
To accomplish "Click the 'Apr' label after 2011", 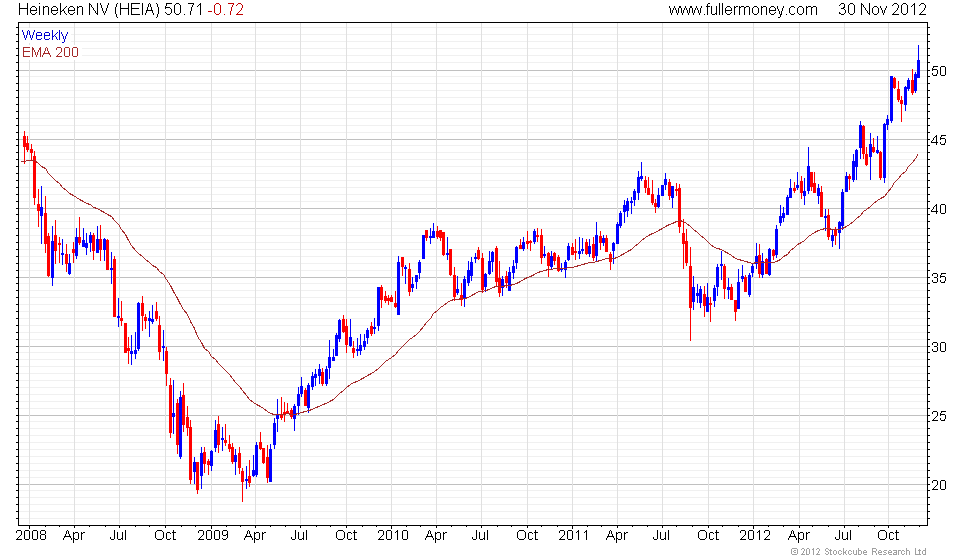I will pyautogui.click(x=617, y=536).
